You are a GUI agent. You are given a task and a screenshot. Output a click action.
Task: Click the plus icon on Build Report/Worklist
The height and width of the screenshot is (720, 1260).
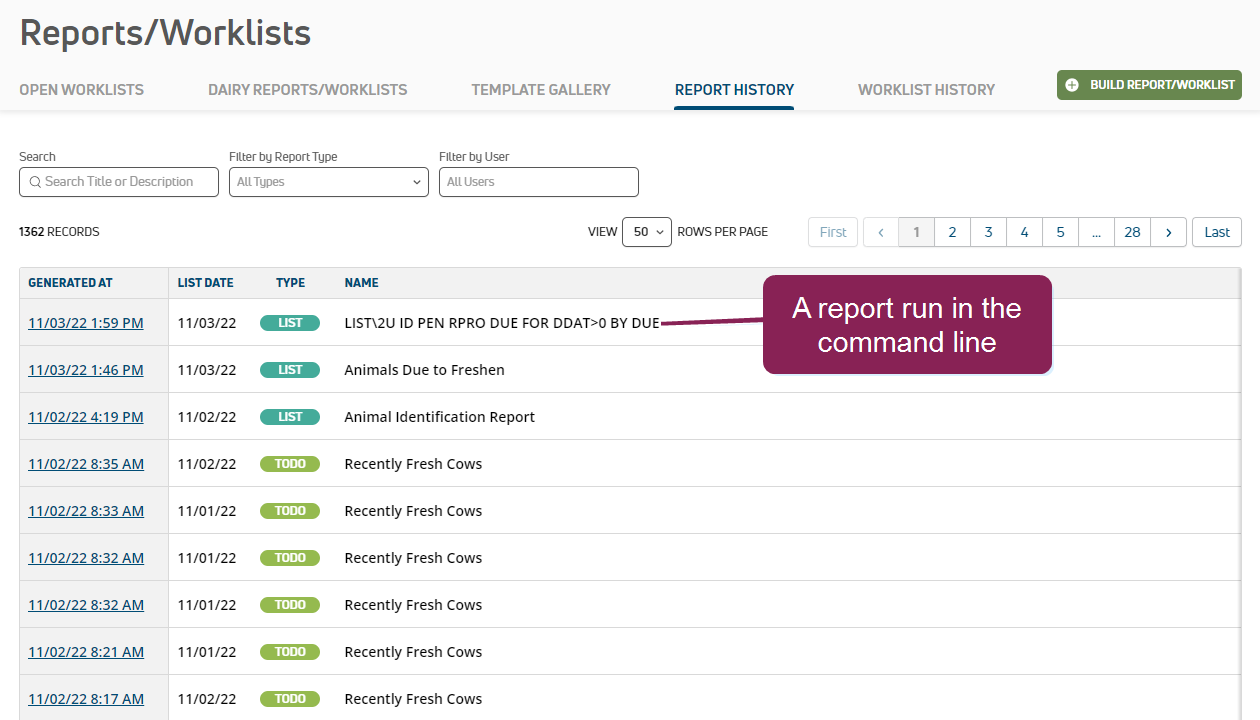pos(1072,85)
